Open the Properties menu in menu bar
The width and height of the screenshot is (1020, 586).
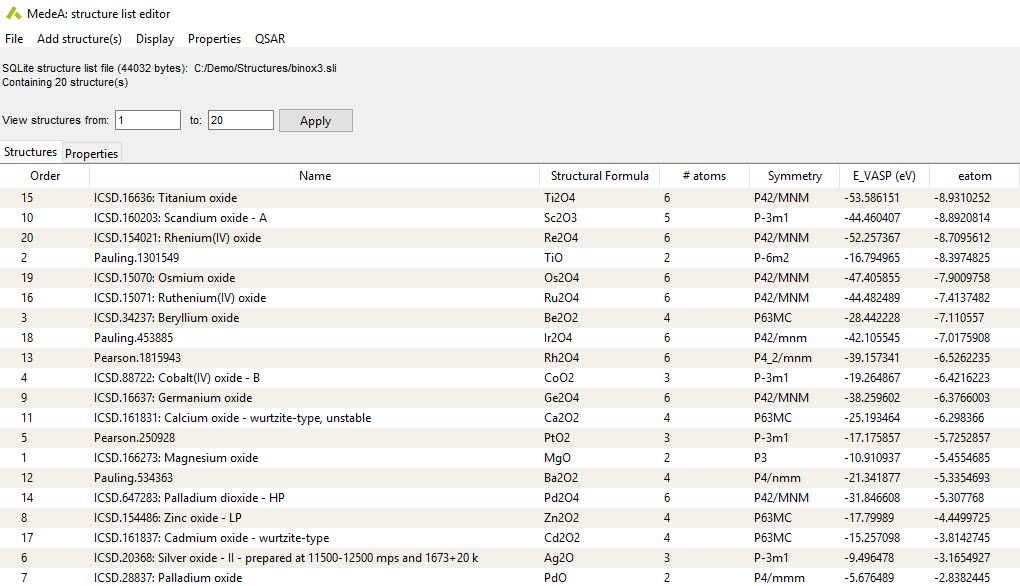point(214,39)
